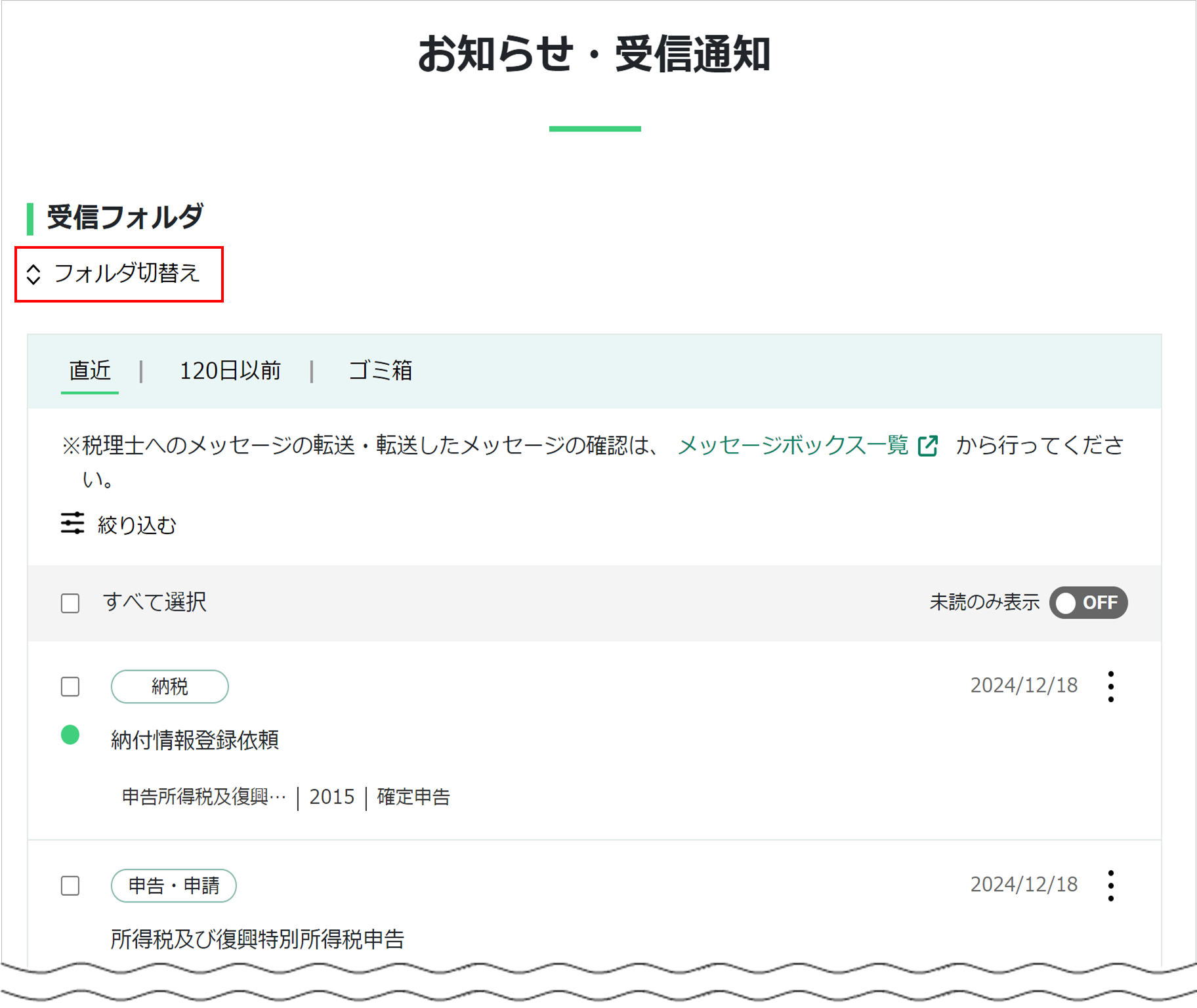1197x1008 pixels.
Task: Select the checkbox for the 申告・申請 message
Action: (70, 886)
